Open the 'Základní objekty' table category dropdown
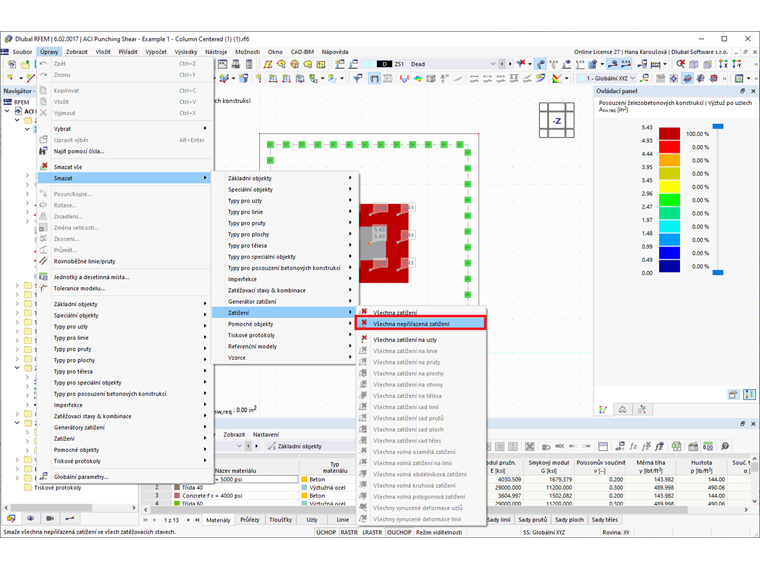Image resolution: width=760 pixels, height=570 pixels. coord(311,446)
